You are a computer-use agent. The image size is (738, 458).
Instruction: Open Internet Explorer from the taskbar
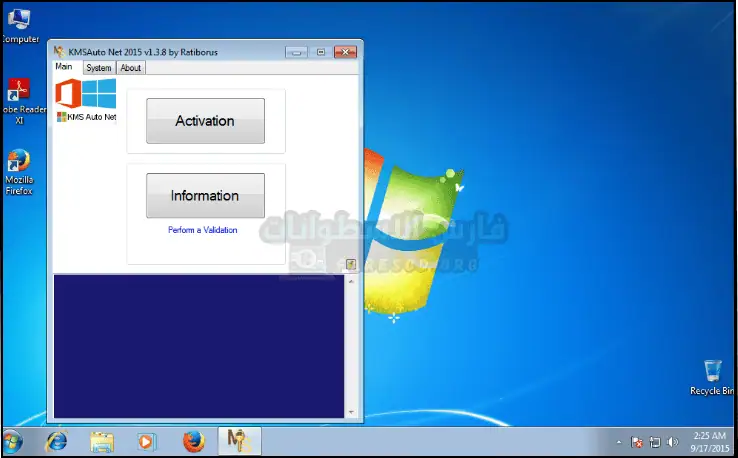pos(56,440)
